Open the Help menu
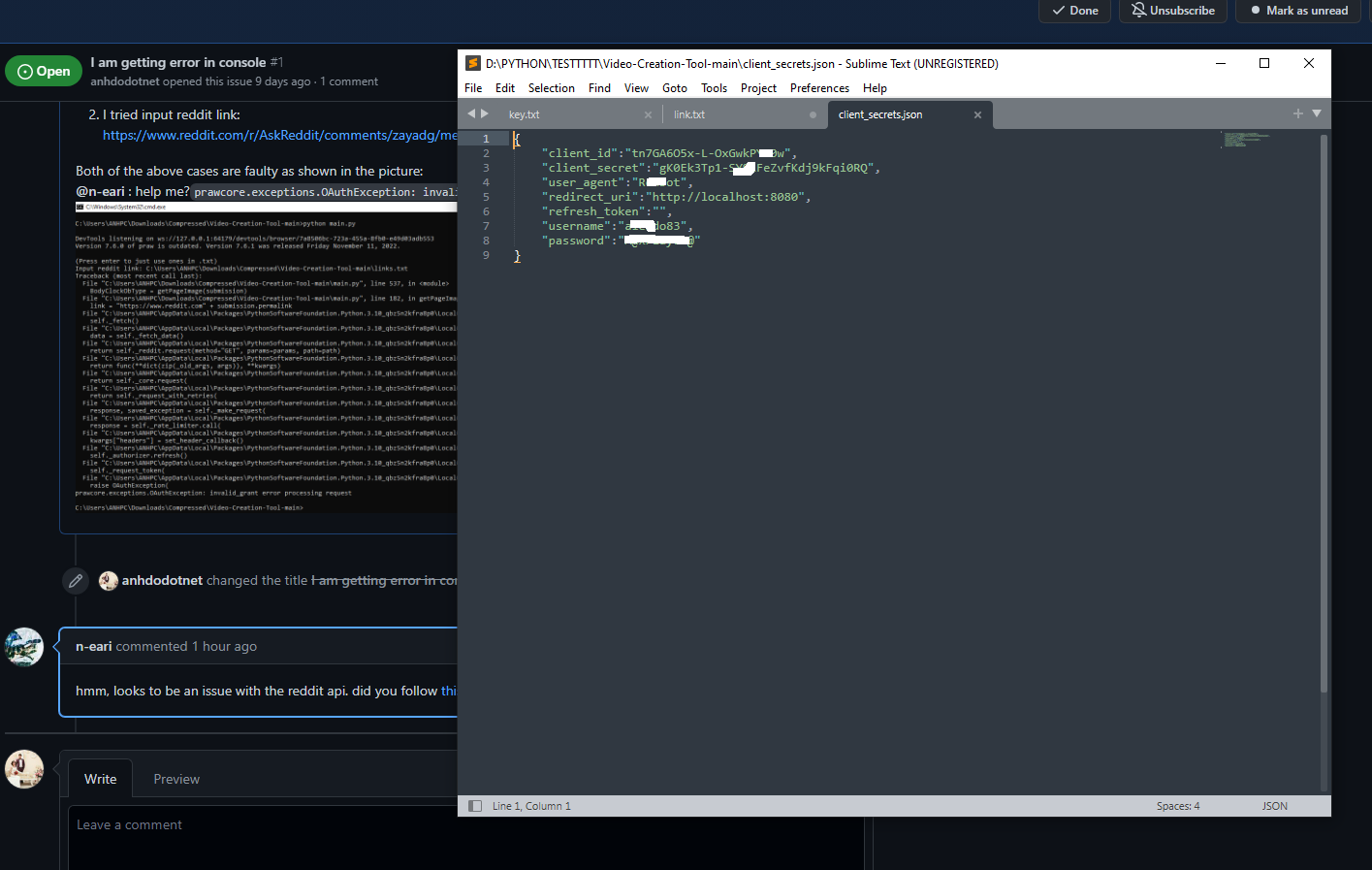The image size is (1372, 870). (875, 88)
